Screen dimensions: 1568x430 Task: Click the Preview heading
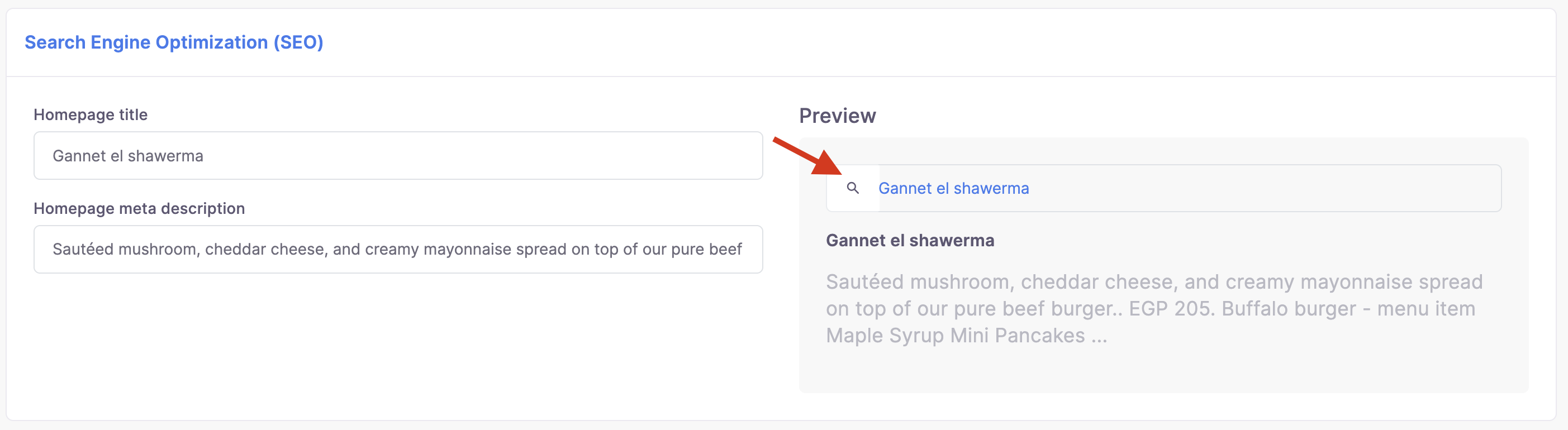(x=838, y=116)
